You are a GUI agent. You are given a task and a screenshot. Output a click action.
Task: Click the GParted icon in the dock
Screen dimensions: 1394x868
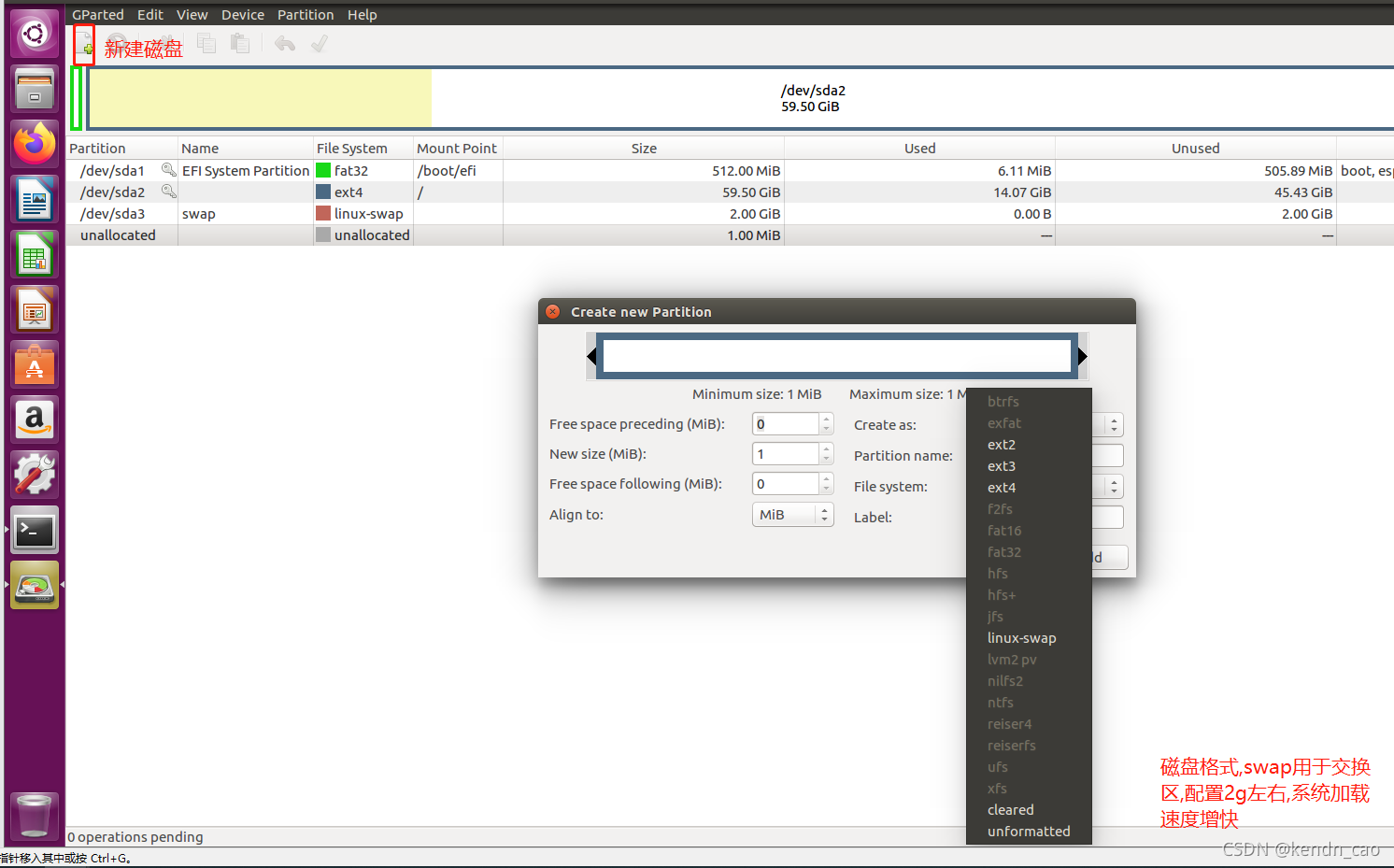[35, 585]
